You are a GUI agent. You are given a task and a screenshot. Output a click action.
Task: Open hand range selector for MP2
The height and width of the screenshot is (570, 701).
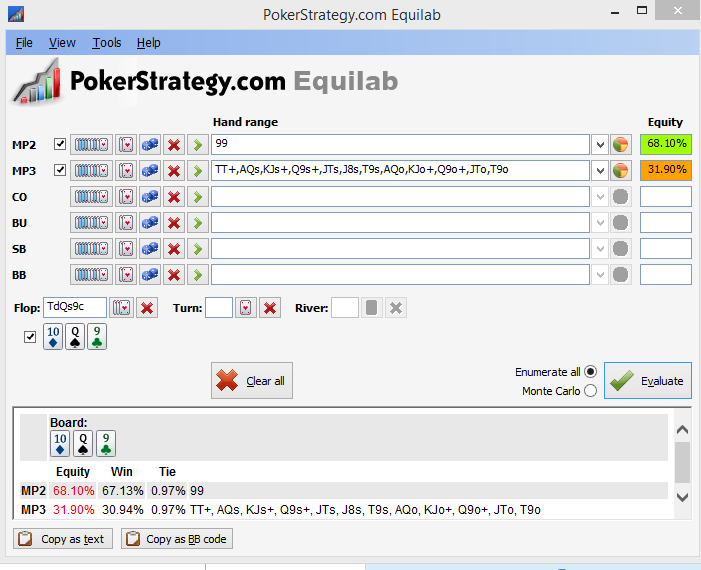pyautogui.click(x=91, y=144)
